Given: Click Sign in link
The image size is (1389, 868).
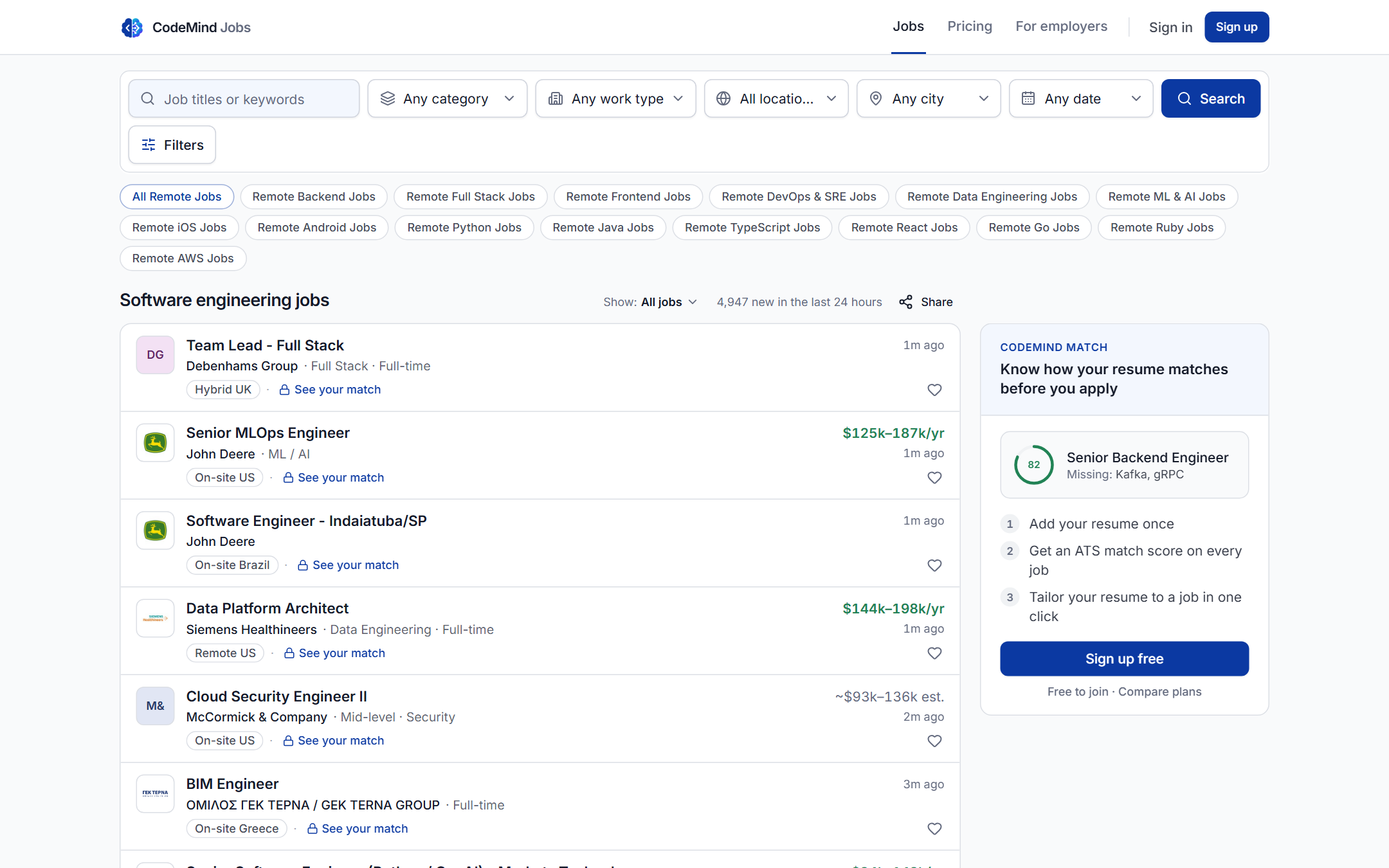Looking at the screenshot, I should [x=1170, y=27].
